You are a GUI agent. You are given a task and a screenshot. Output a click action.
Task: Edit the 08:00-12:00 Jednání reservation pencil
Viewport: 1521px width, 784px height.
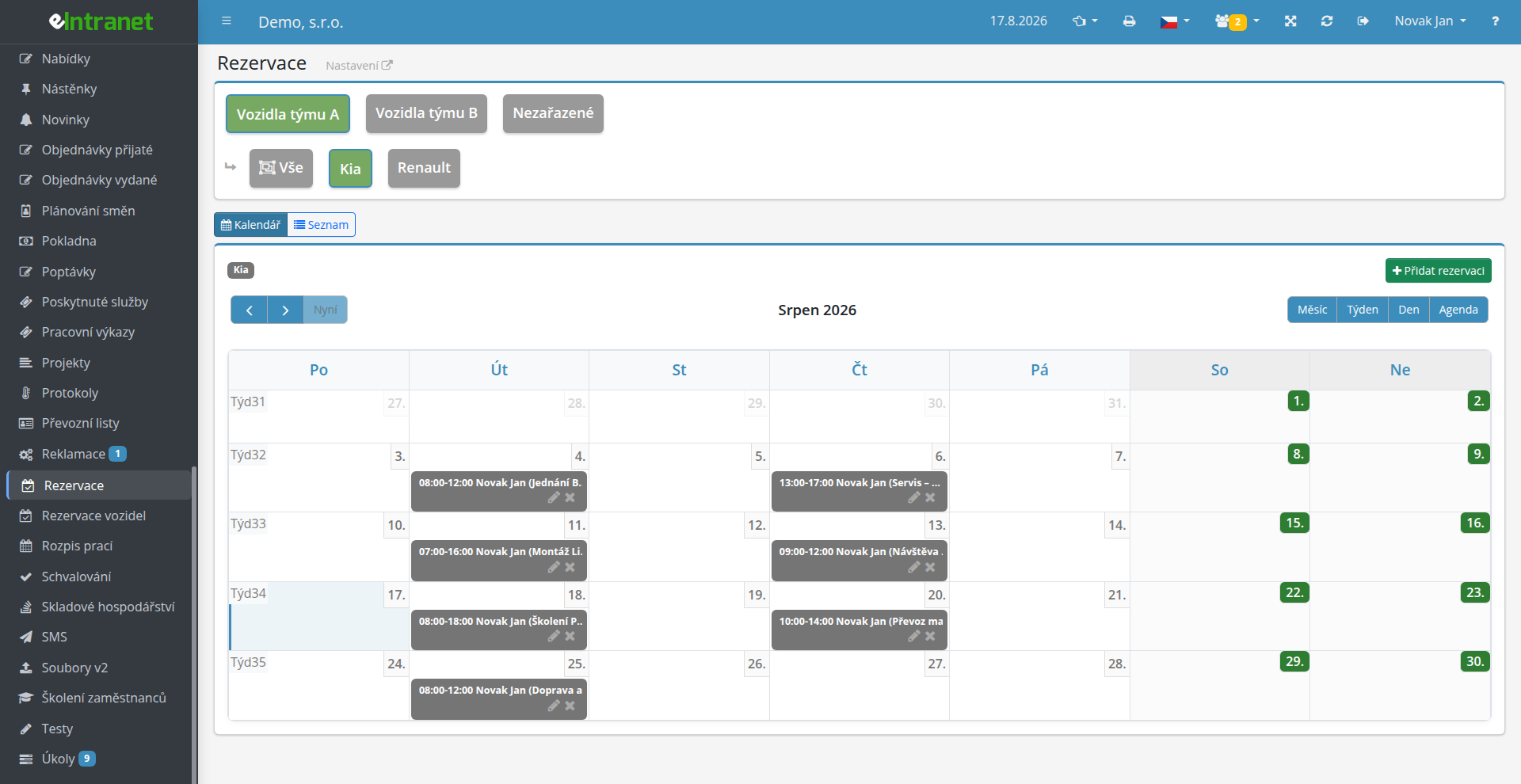click(554, 497)
